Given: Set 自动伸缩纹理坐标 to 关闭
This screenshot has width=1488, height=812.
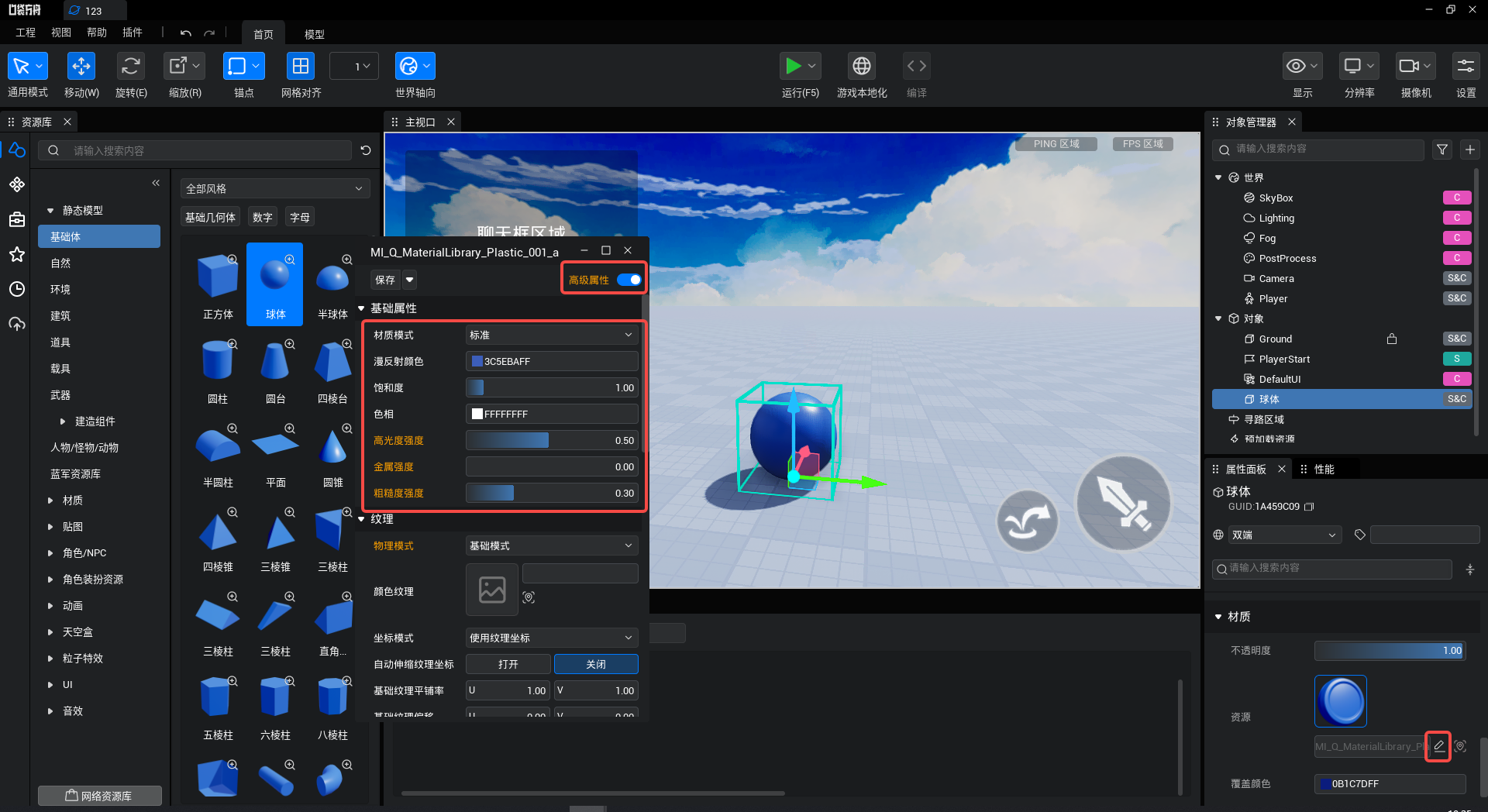Looking at the screenshot, I should [x=596, y=664].
